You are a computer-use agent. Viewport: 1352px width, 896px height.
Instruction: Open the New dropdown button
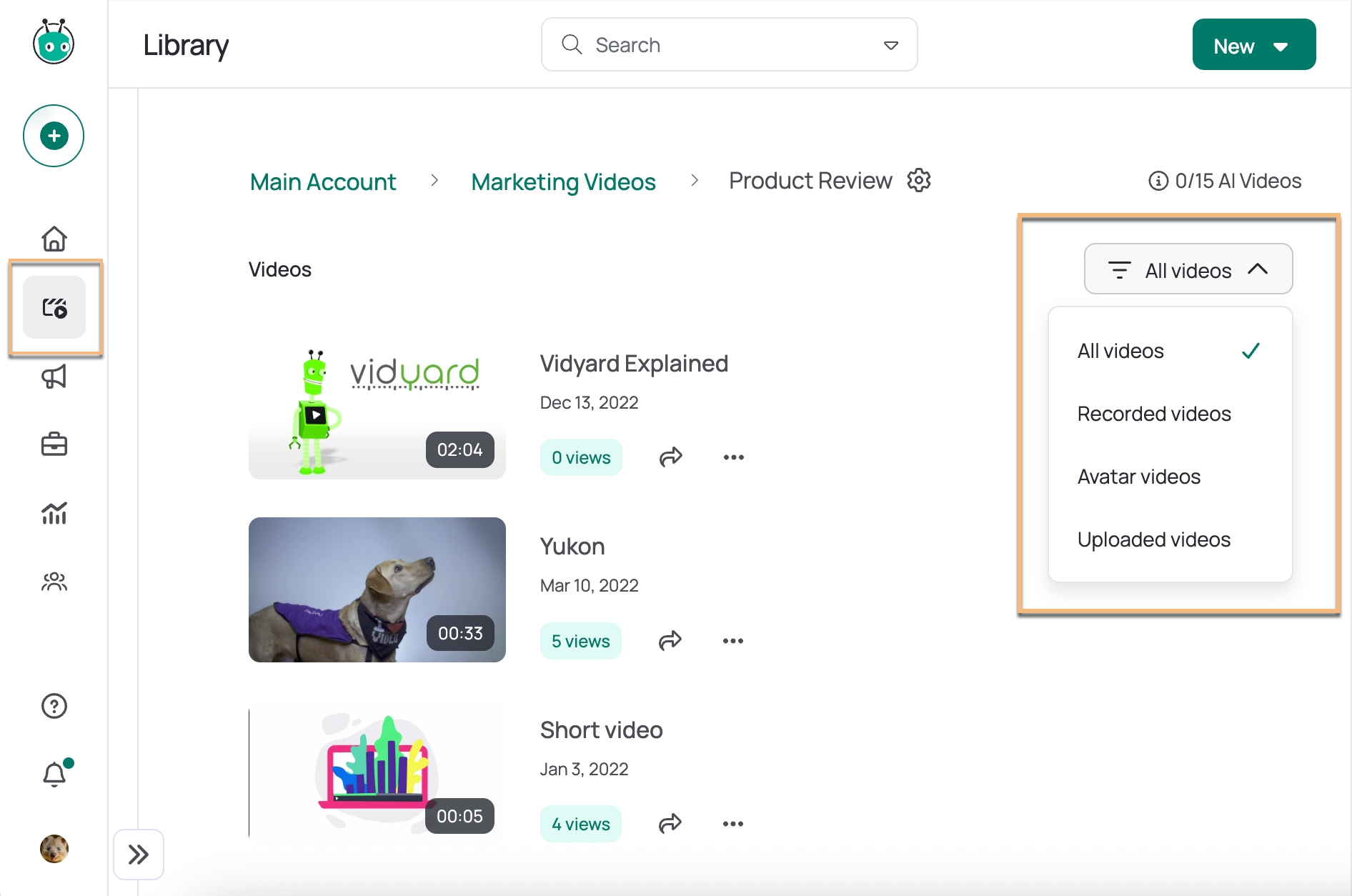click(x=1254, y=45)
